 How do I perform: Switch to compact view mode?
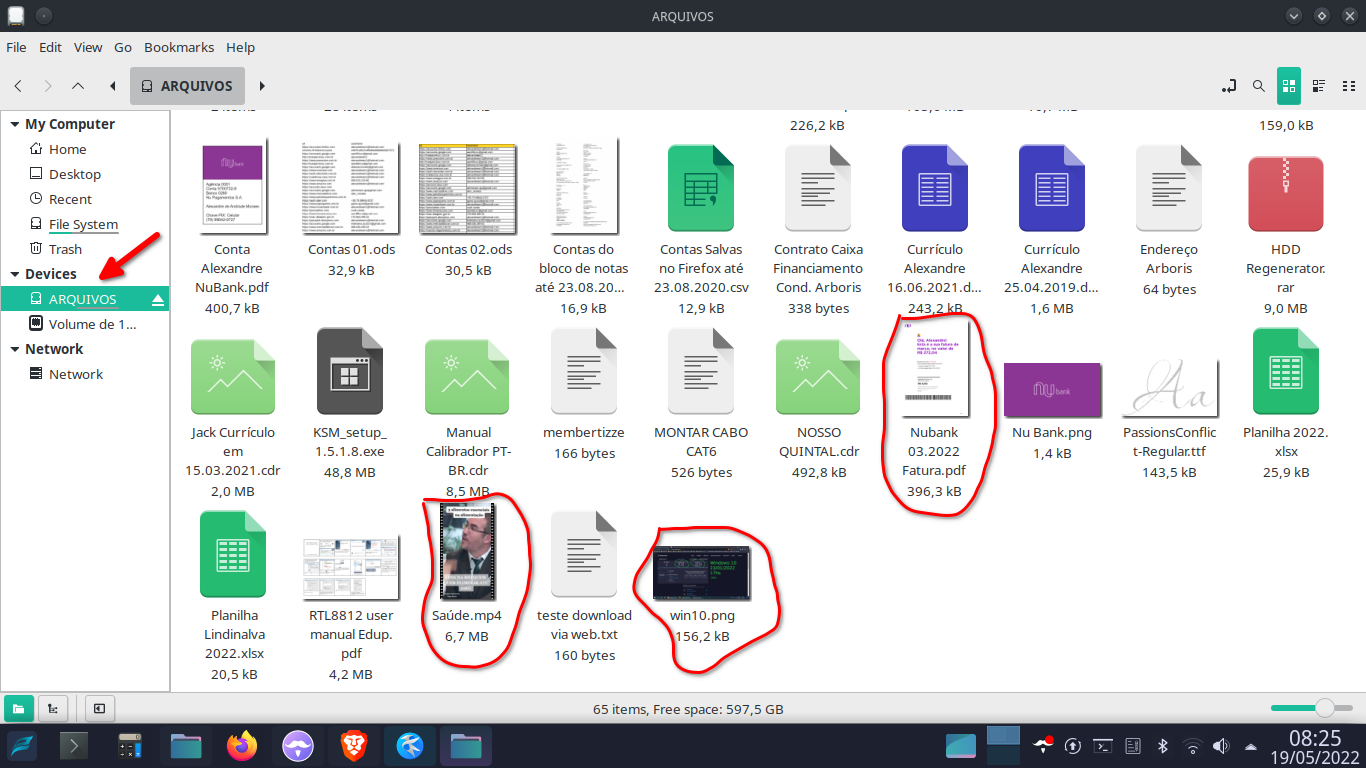1347,86
